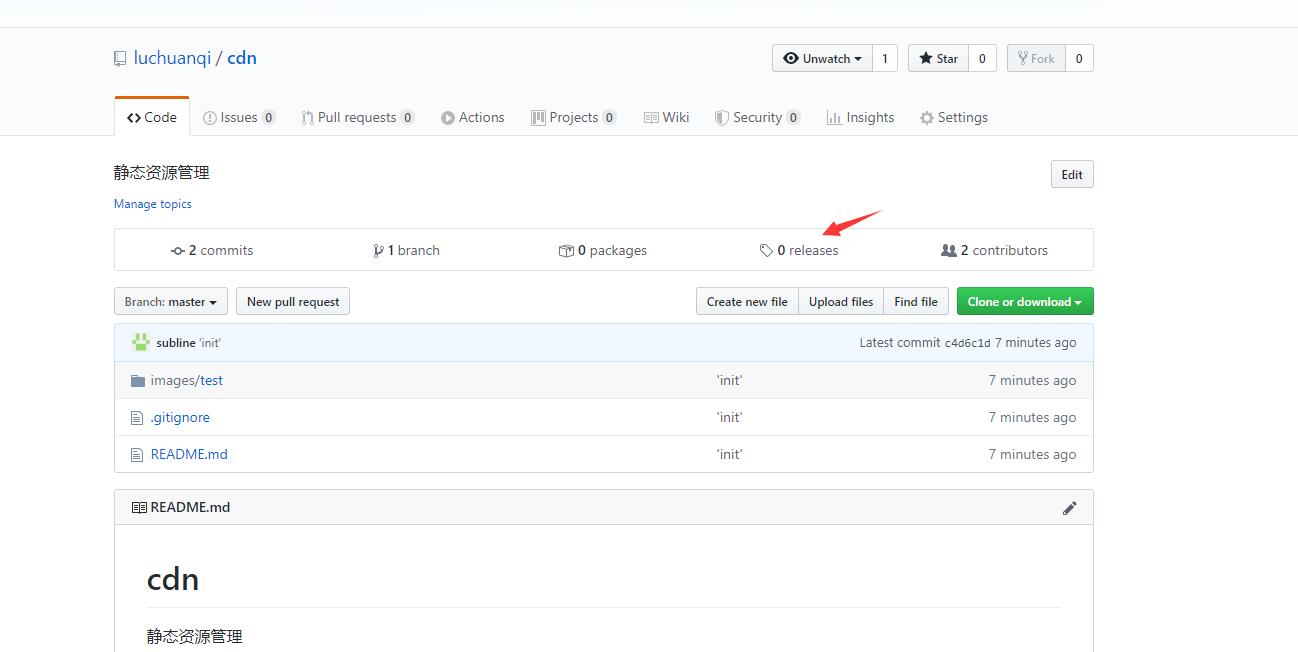Click the watchers count 1
The image size is (1298, 652).
click(885, 58)
